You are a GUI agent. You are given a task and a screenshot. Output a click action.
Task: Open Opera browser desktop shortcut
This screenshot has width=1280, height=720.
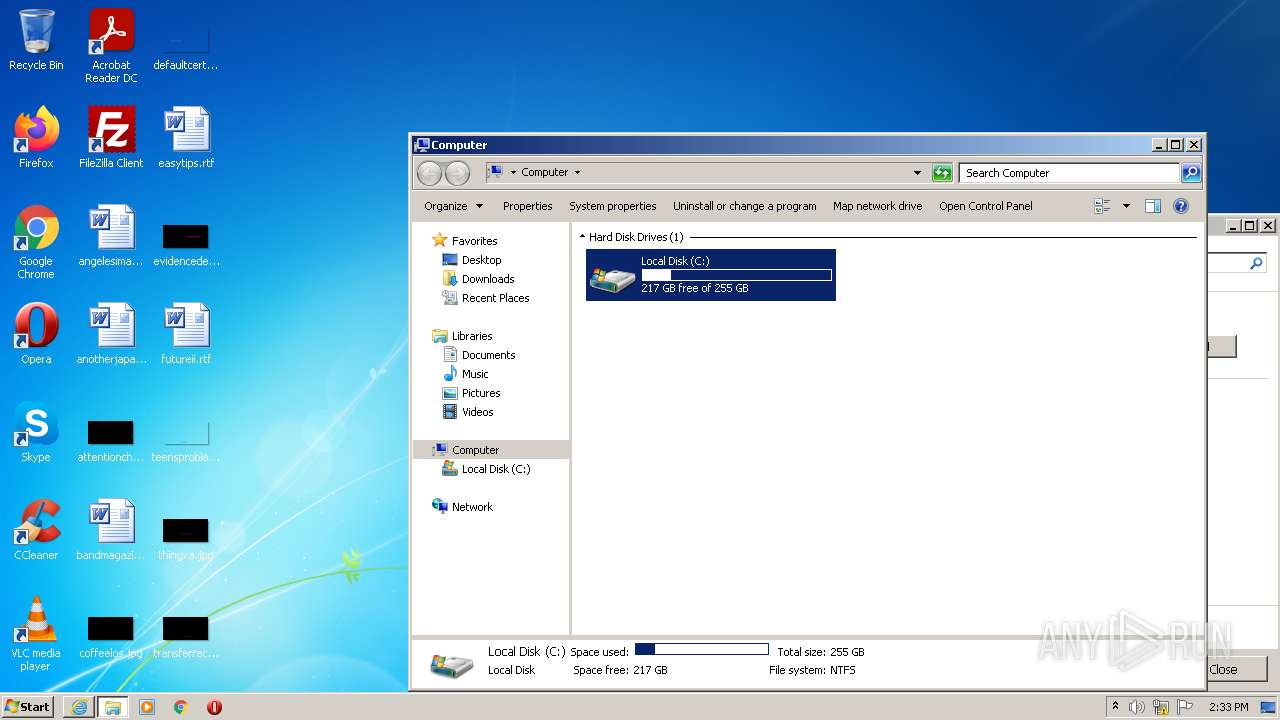[x=36, y=333]
